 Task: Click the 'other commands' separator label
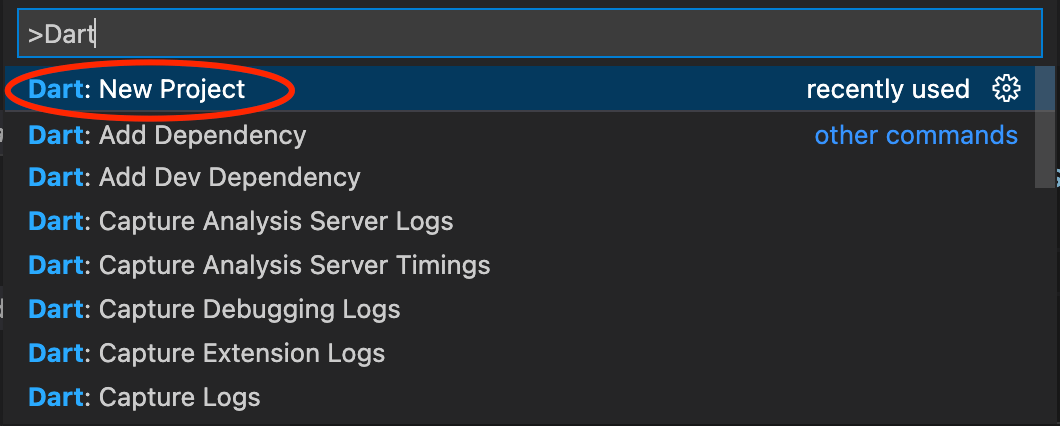(916, 135)
